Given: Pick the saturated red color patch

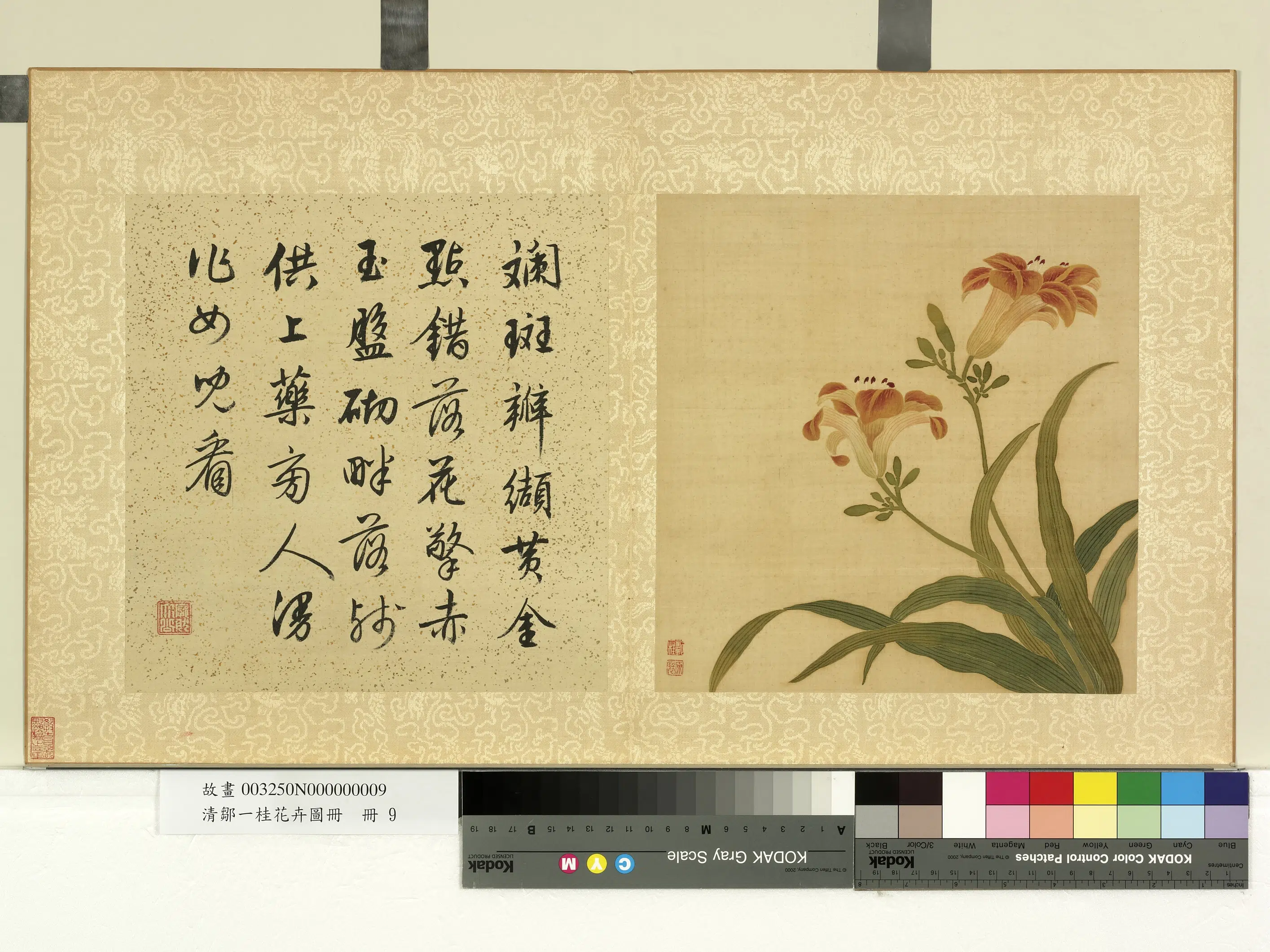Looking at the screenshot, I should tap(1051, 788).
